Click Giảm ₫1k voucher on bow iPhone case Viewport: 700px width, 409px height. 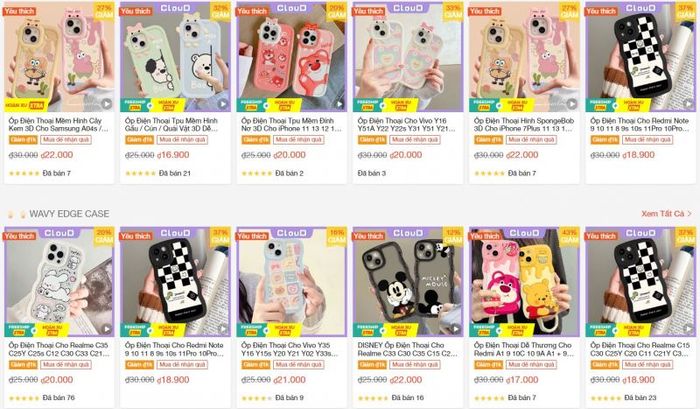click(256, 140)
